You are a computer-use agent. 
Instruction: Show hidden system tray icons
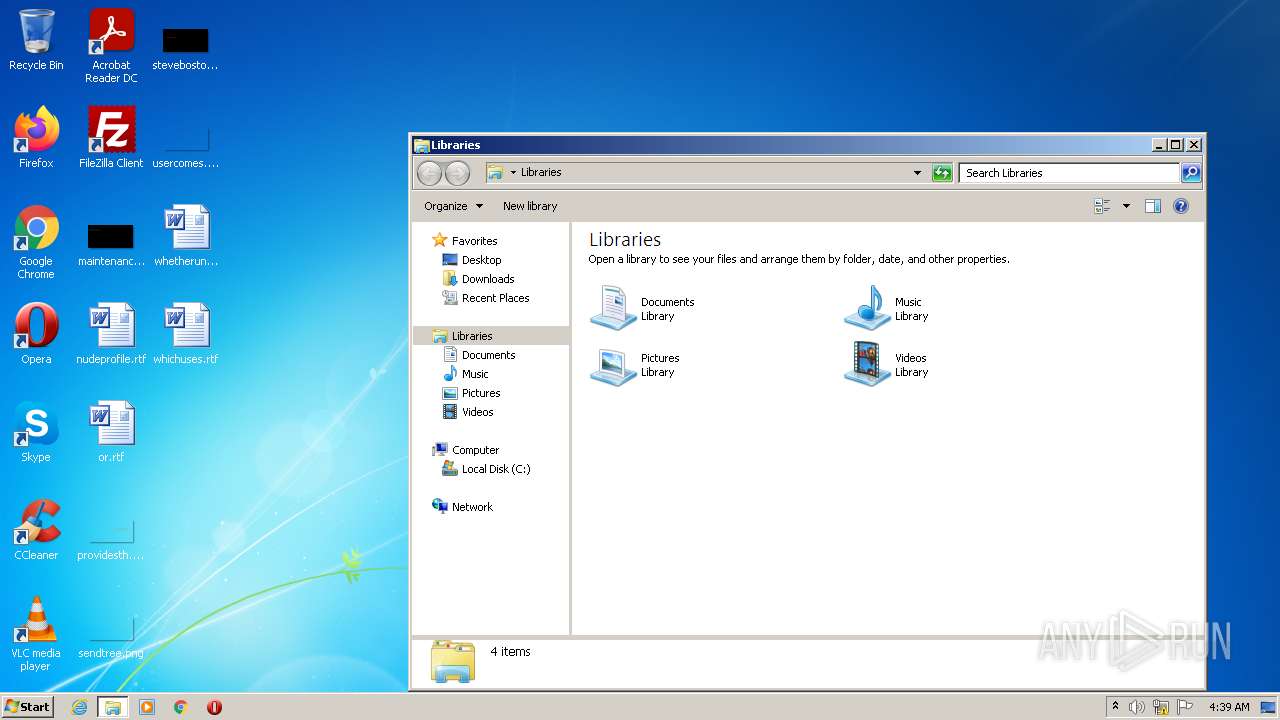[x=1115, y=707]
